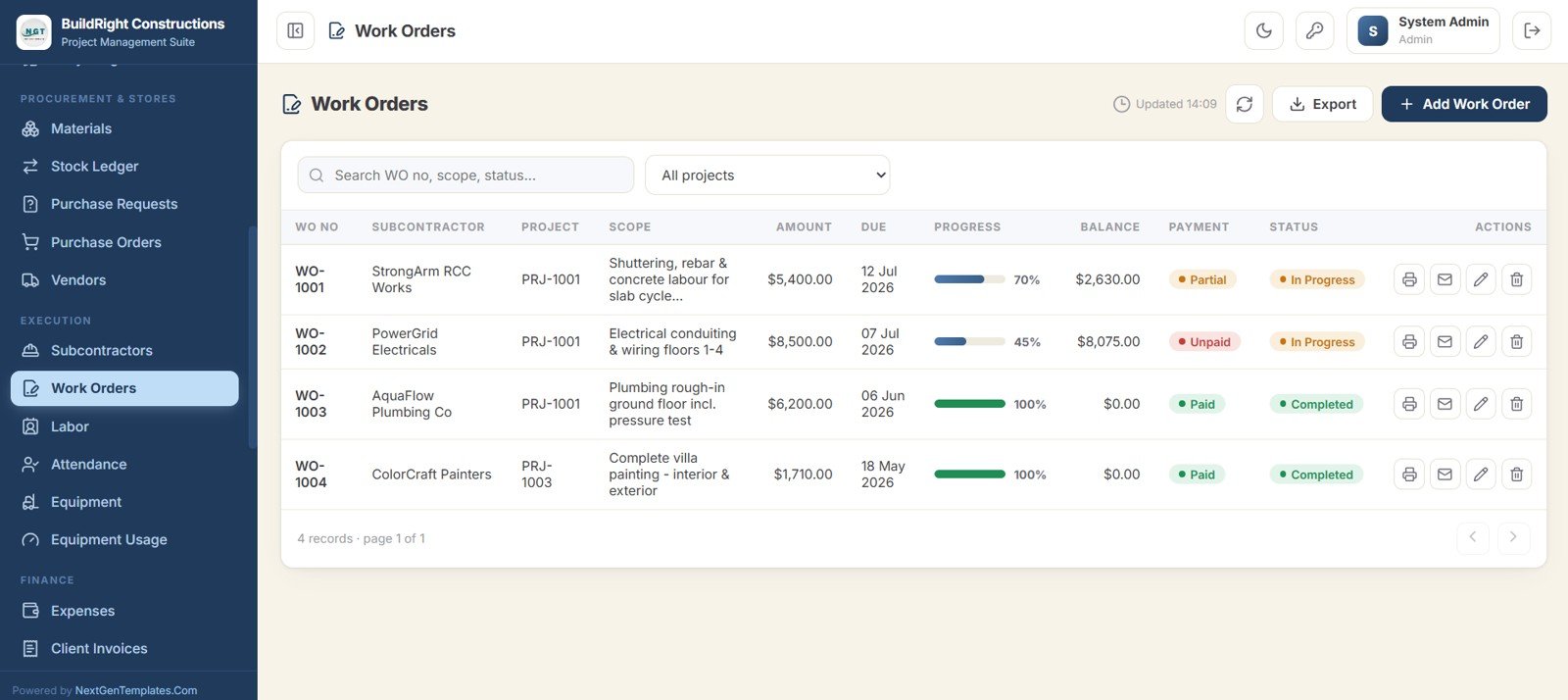Click the logout icon
1568x700 pixels.
tap(1532, 30)
